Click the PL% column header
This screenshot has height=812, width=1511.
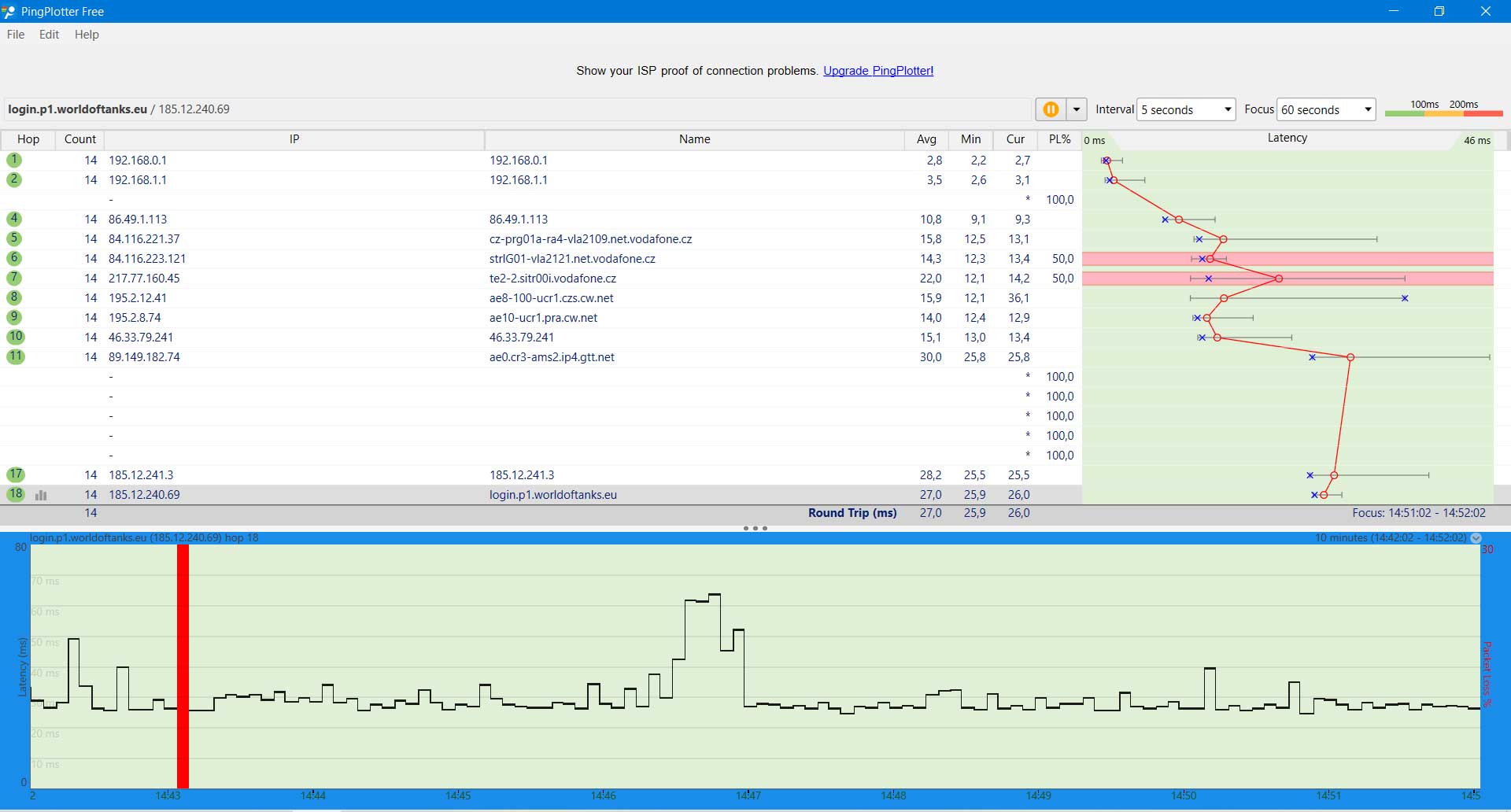[1059, 139]
